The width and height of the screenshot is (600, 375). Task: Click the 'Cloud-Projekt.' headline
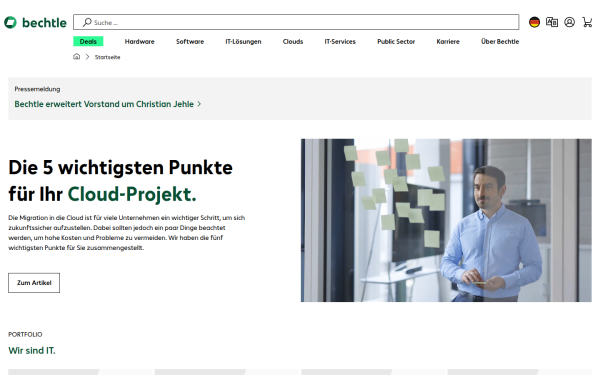(x=132, y=194)
